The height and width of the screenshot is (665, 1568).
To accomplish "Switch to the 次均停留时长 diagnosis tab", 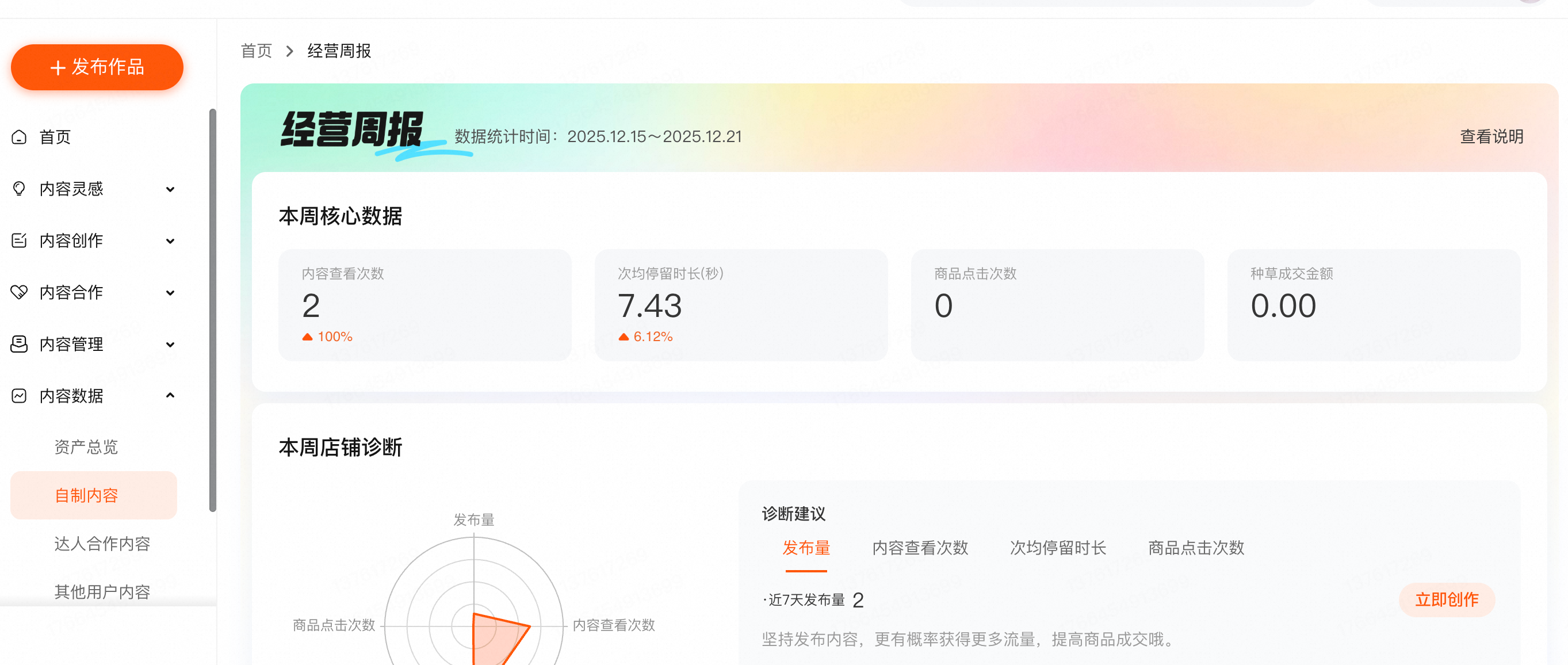I will coord(1058,548).
